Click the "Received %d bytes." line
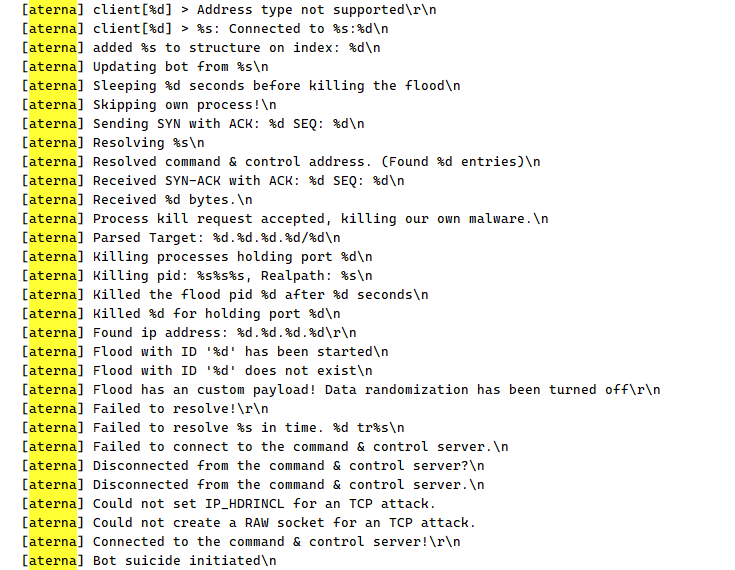735x570 pixels. tap(172, 200)
